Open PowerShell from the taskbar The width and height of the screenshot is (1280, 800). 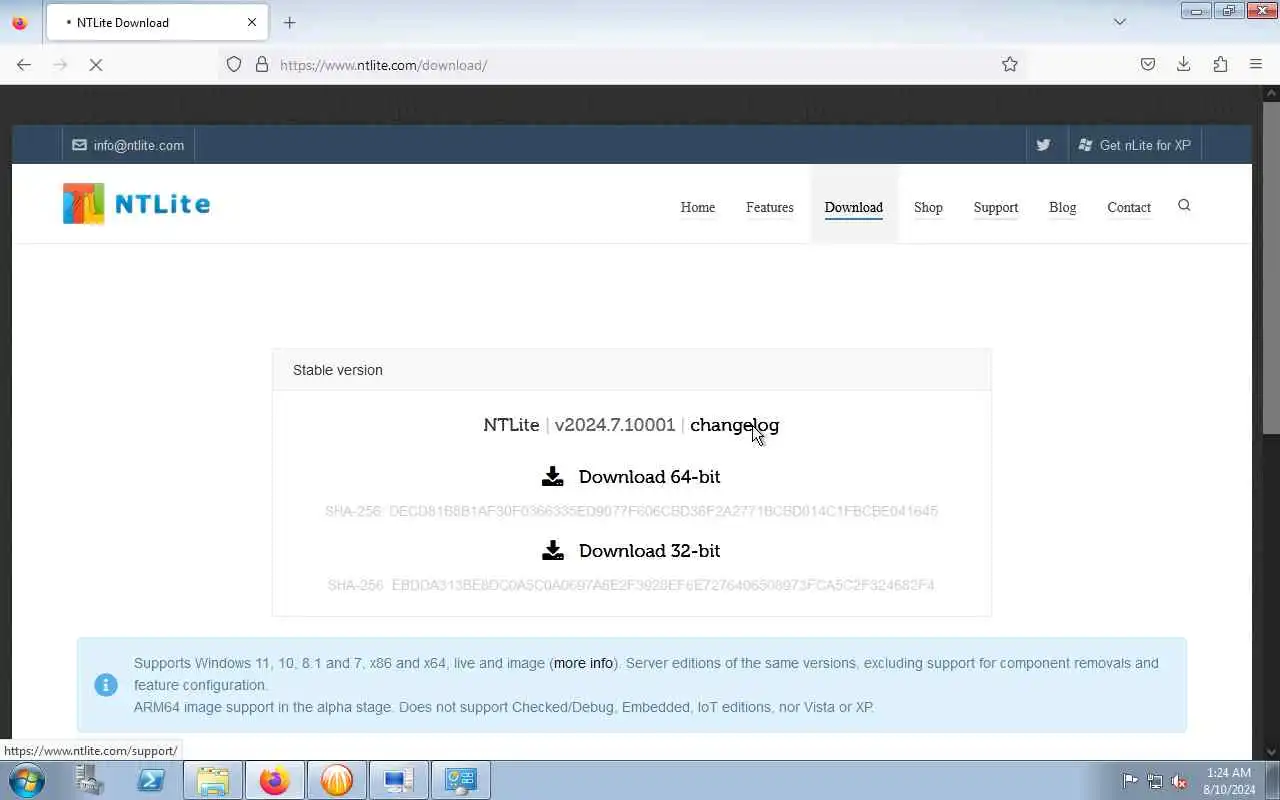click(x=151, y=780)
